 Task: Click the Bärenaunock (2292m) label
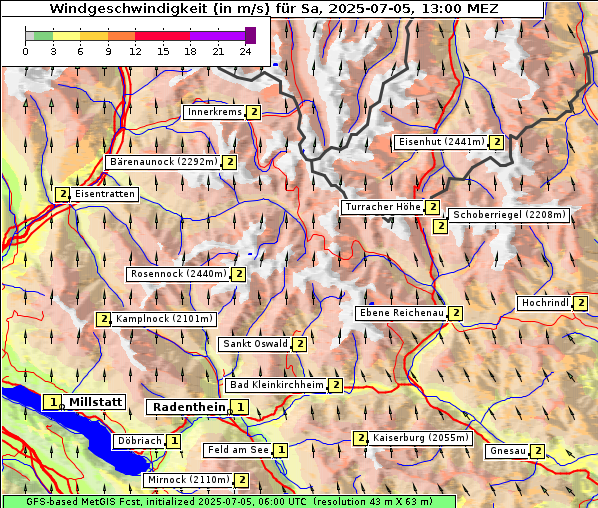164,162
